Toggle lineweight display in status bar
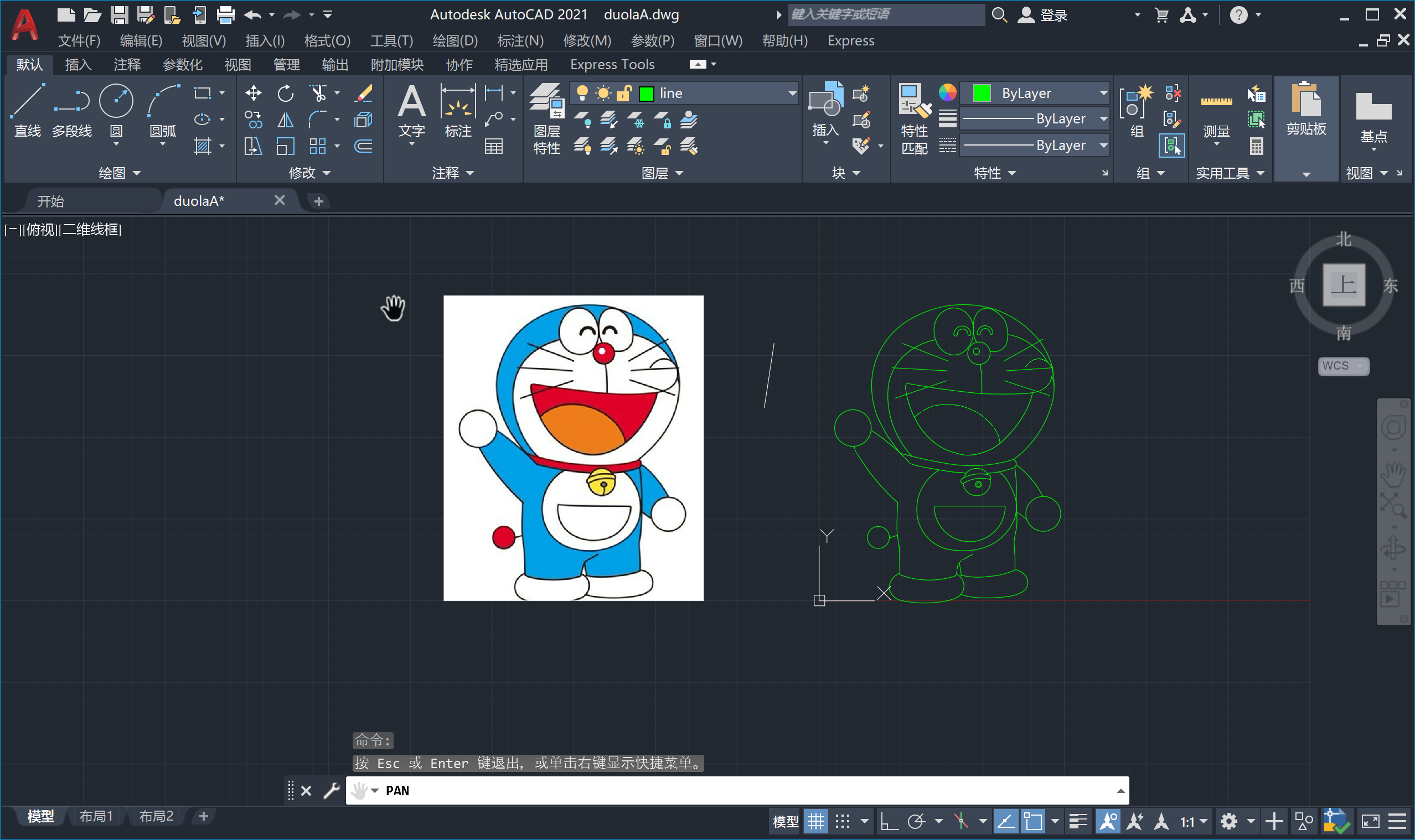1415x840 pixels. [1078, 821]
